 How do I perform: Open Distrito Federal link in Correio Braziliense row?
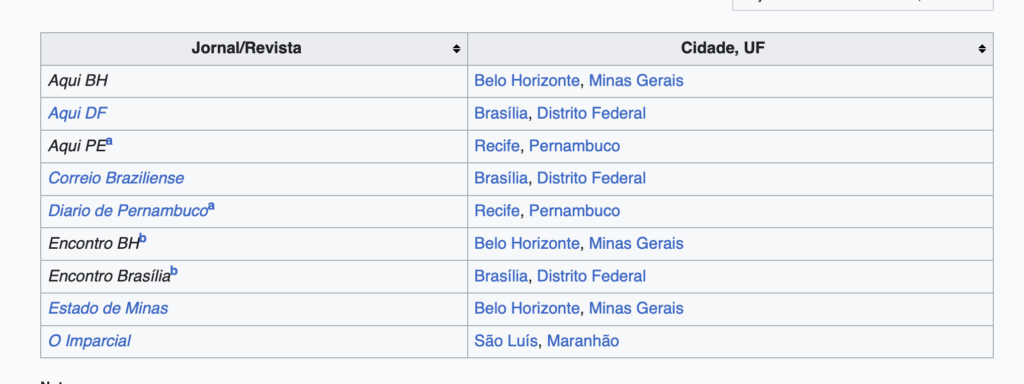[x=591, y=178]
